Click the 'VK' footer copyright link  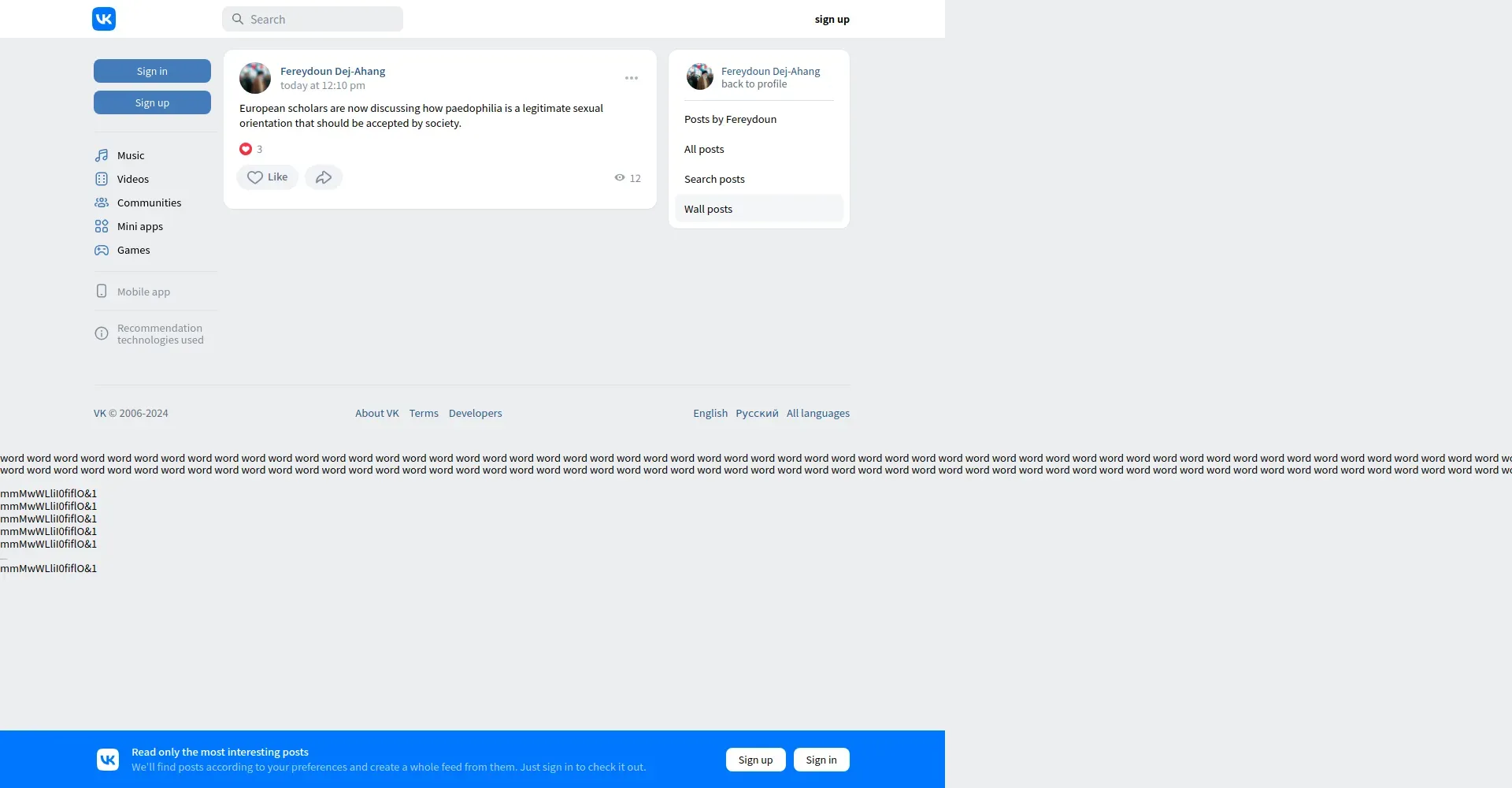tap(99, 413)
